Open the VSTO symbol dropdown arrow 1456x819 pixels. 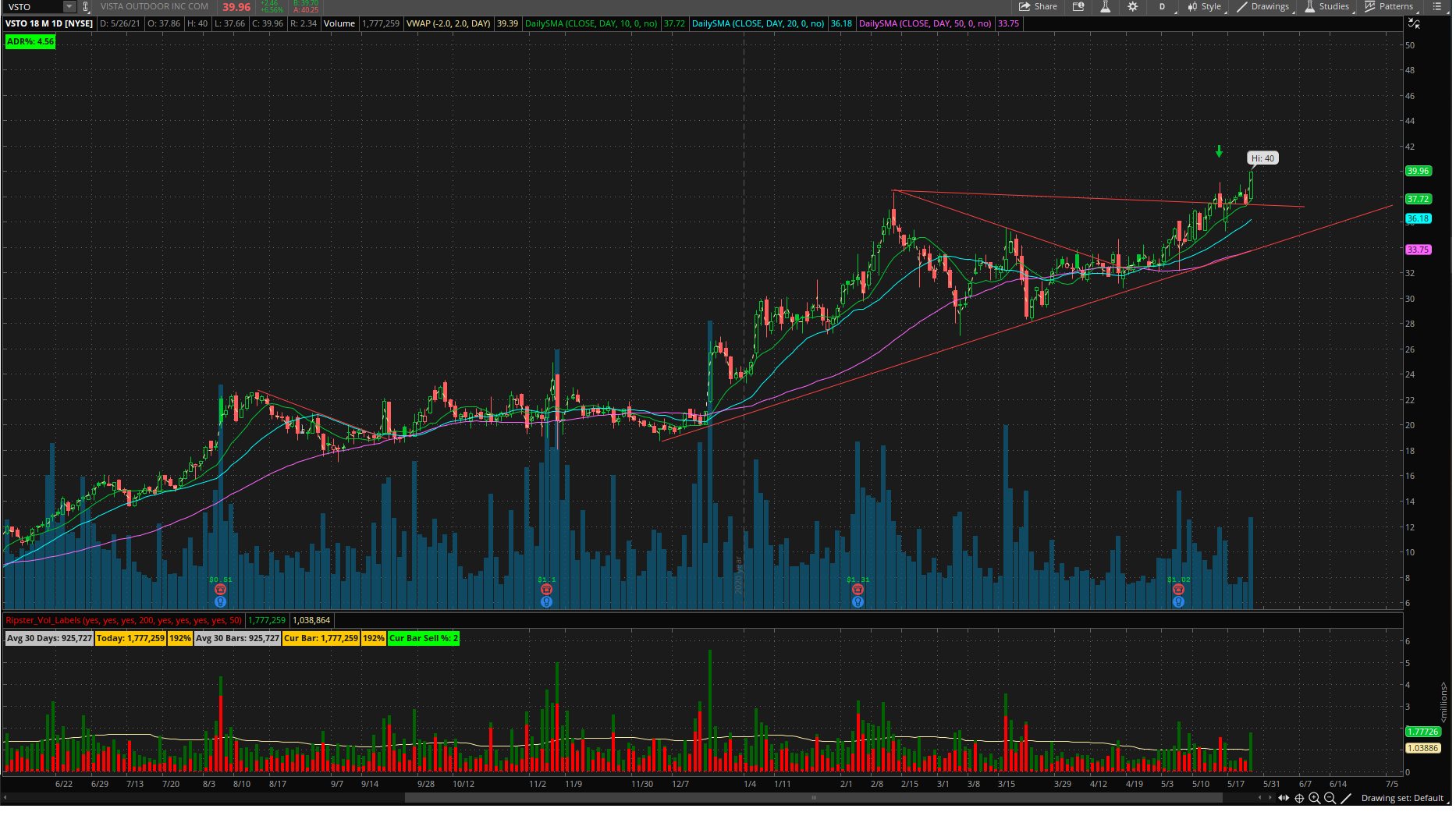click(x=69, y=6)
